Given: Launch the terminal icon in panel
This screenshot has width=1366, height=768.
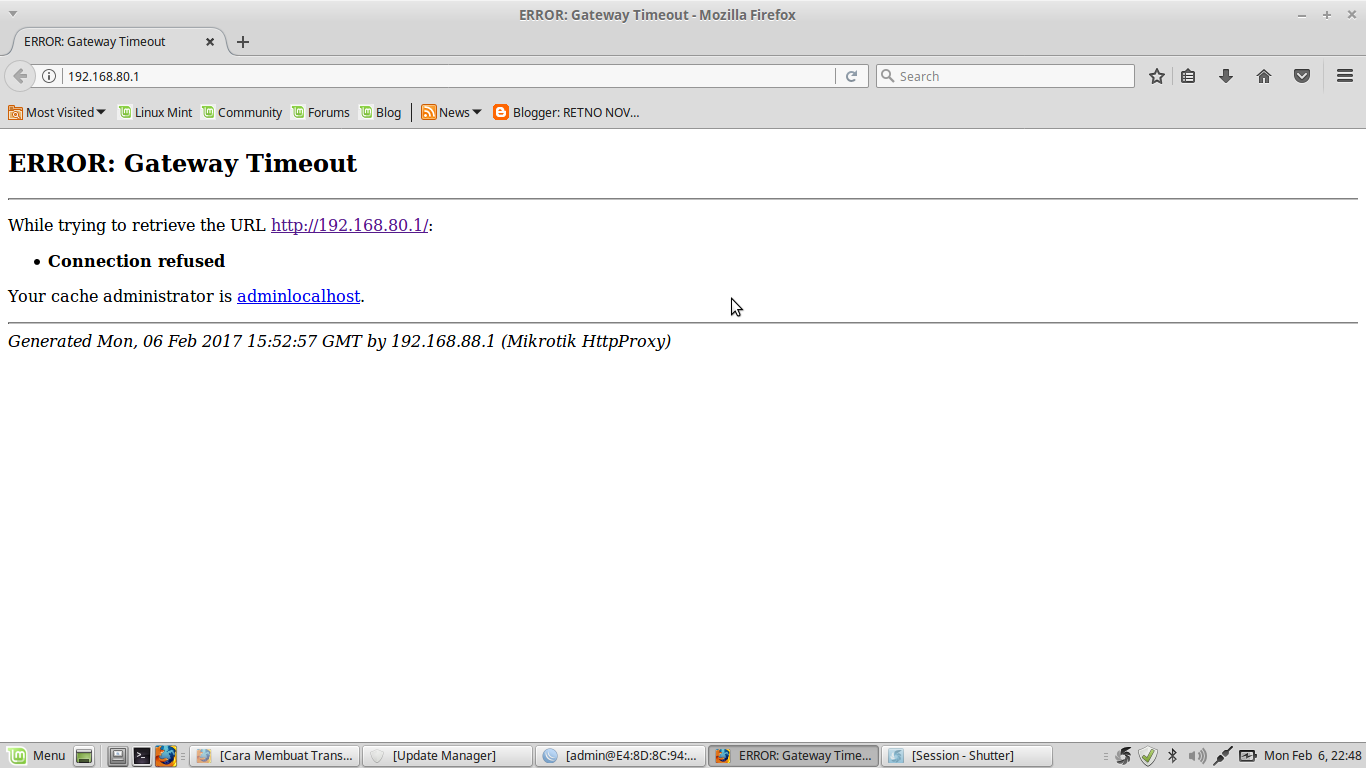Looking at the screenshot, I should coord(142,756).
